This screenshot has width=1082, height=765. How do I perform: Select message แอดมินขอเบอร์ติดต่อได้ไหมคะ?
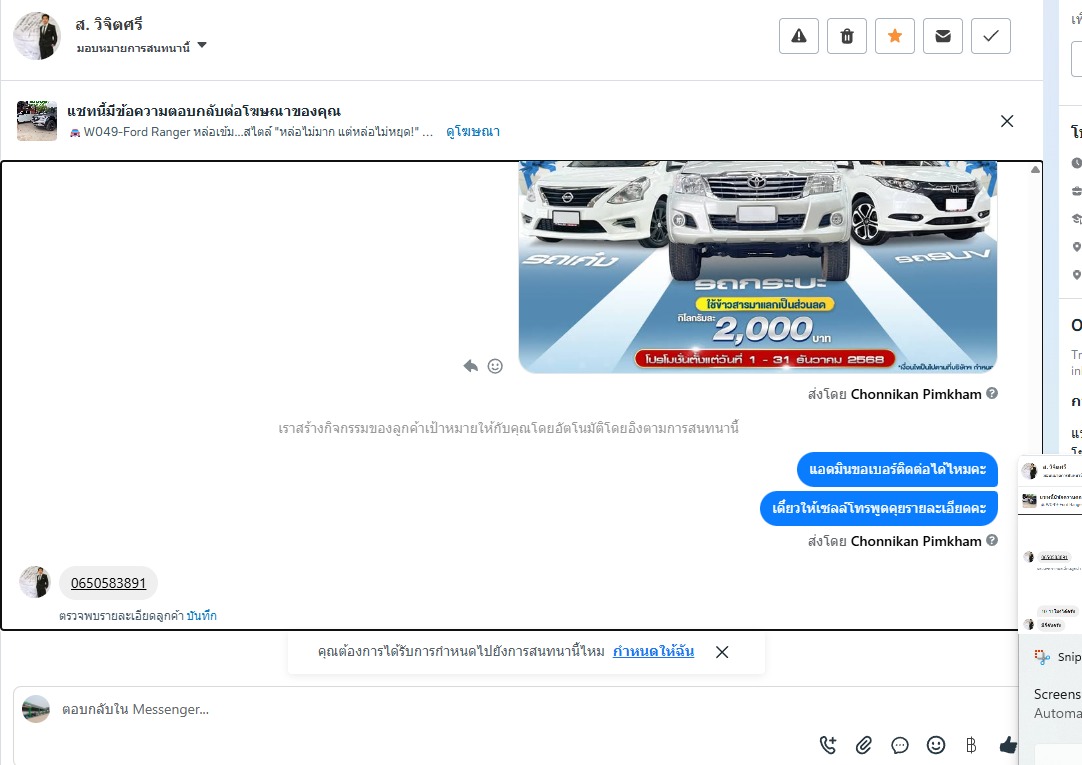pyautogui.click(x=897, y=469)
